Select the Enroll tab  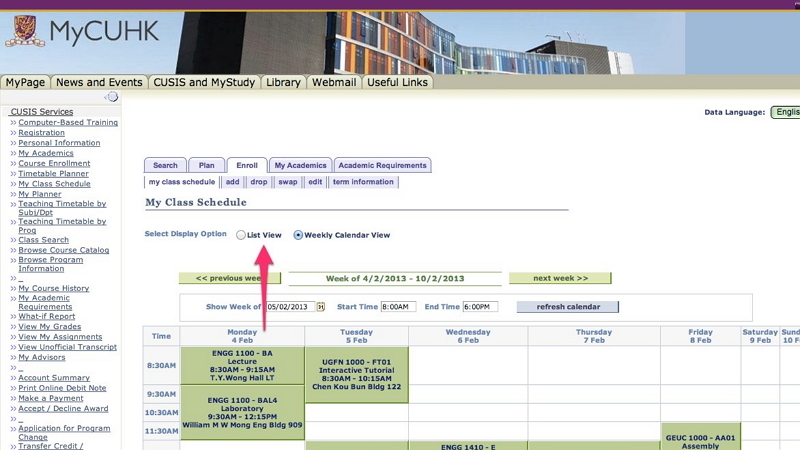247,165
